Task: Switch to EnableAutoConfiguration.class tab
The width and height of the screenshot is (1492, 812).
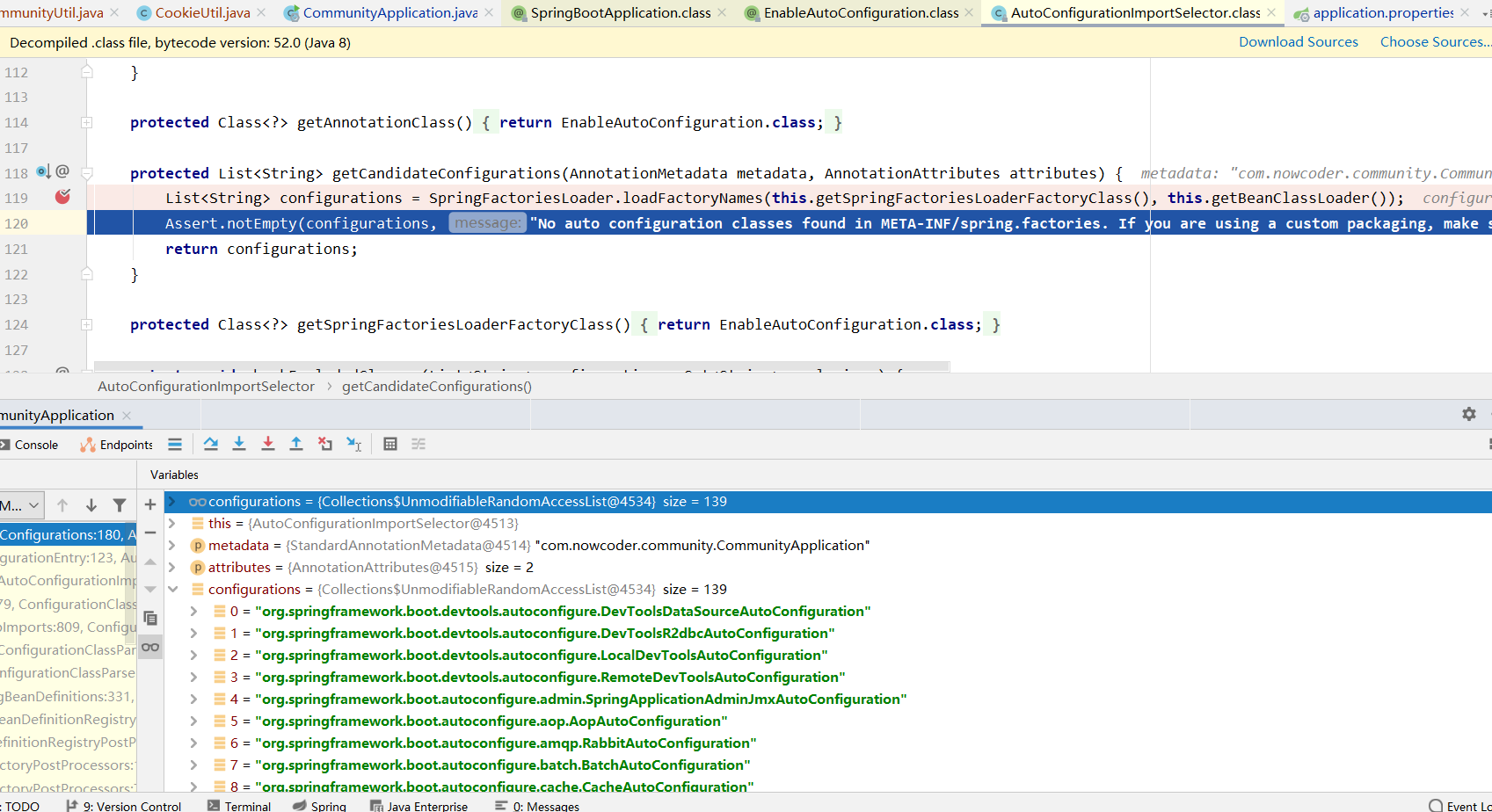Action: pyautogui.click(x=861, y=12)
